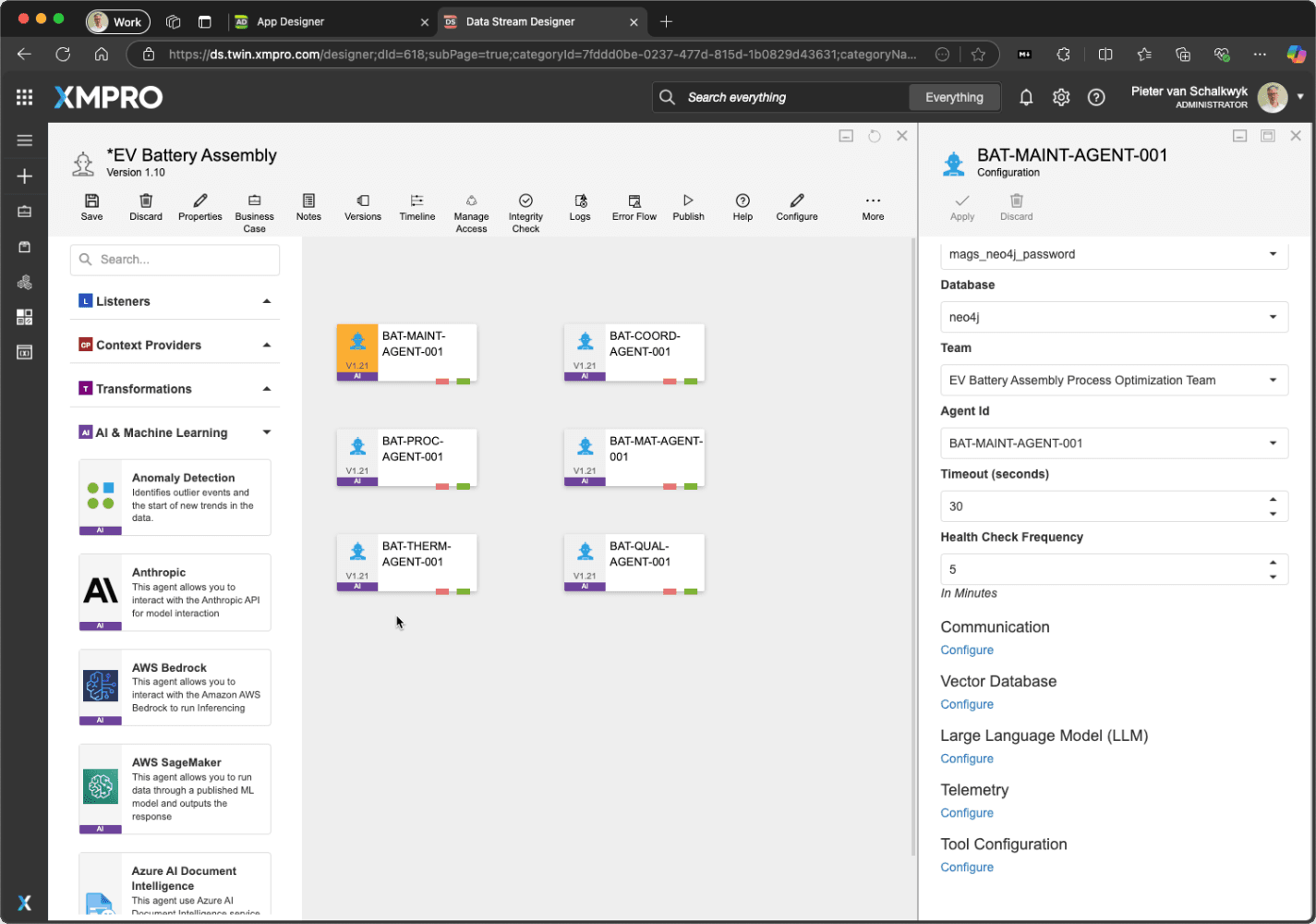
Task: Decrease Health Check Frequency value
Action: coord(1273,577)
